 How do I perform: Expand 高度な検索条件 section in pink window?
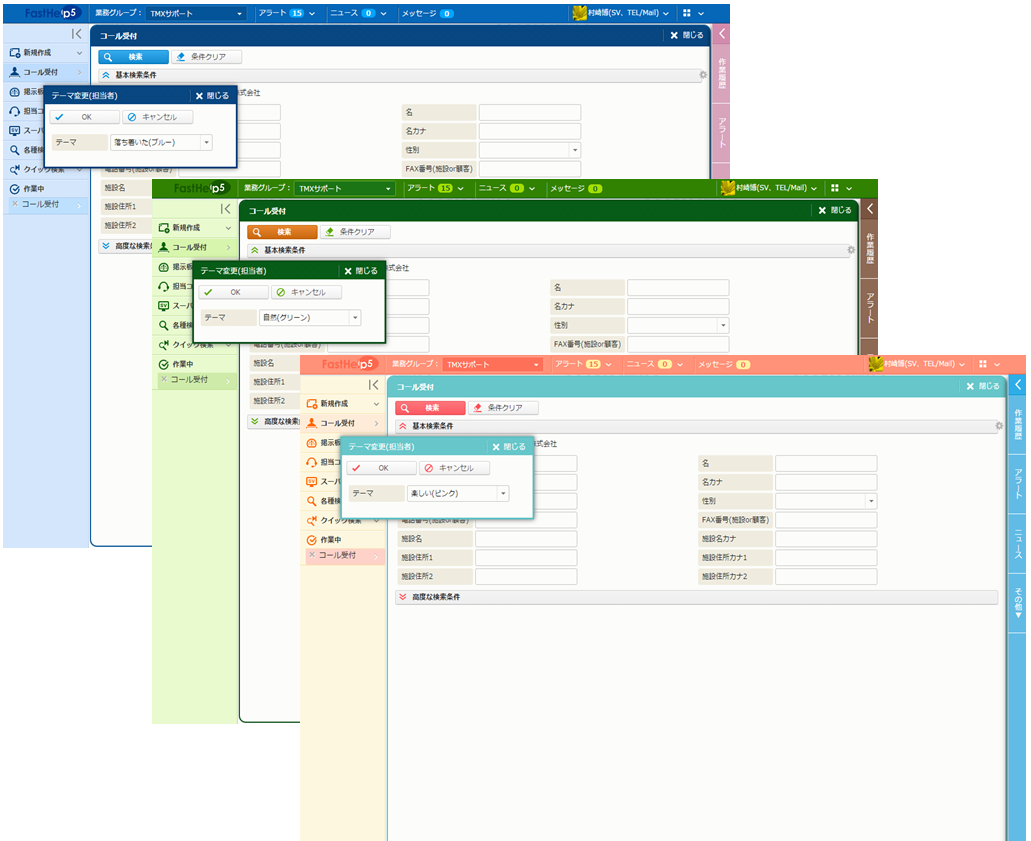(403, 597)
